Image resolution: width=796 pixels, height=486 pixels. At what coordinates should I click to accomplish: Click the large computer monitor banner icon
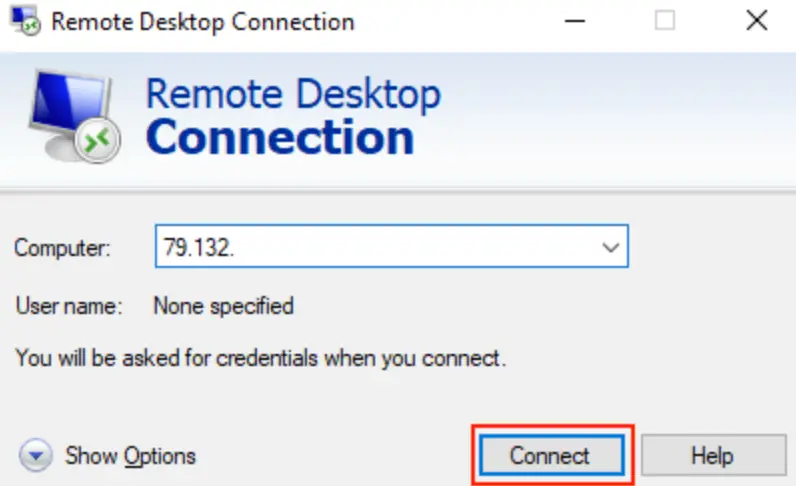(x=75, y=117)
